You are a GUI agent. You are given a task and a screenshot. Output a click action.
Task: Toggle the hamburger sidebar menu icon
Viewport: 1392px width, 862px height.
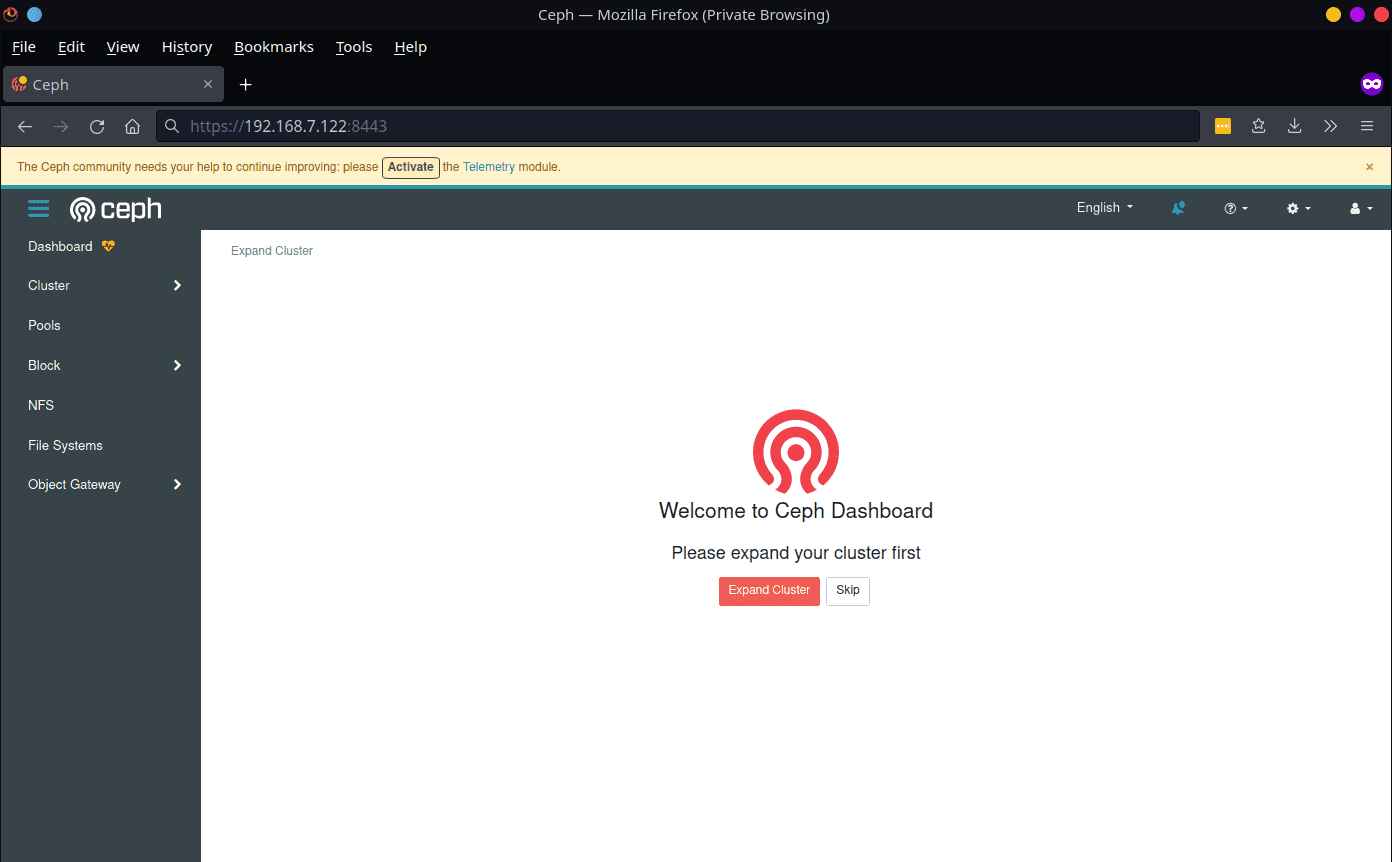tap(38, 208)
